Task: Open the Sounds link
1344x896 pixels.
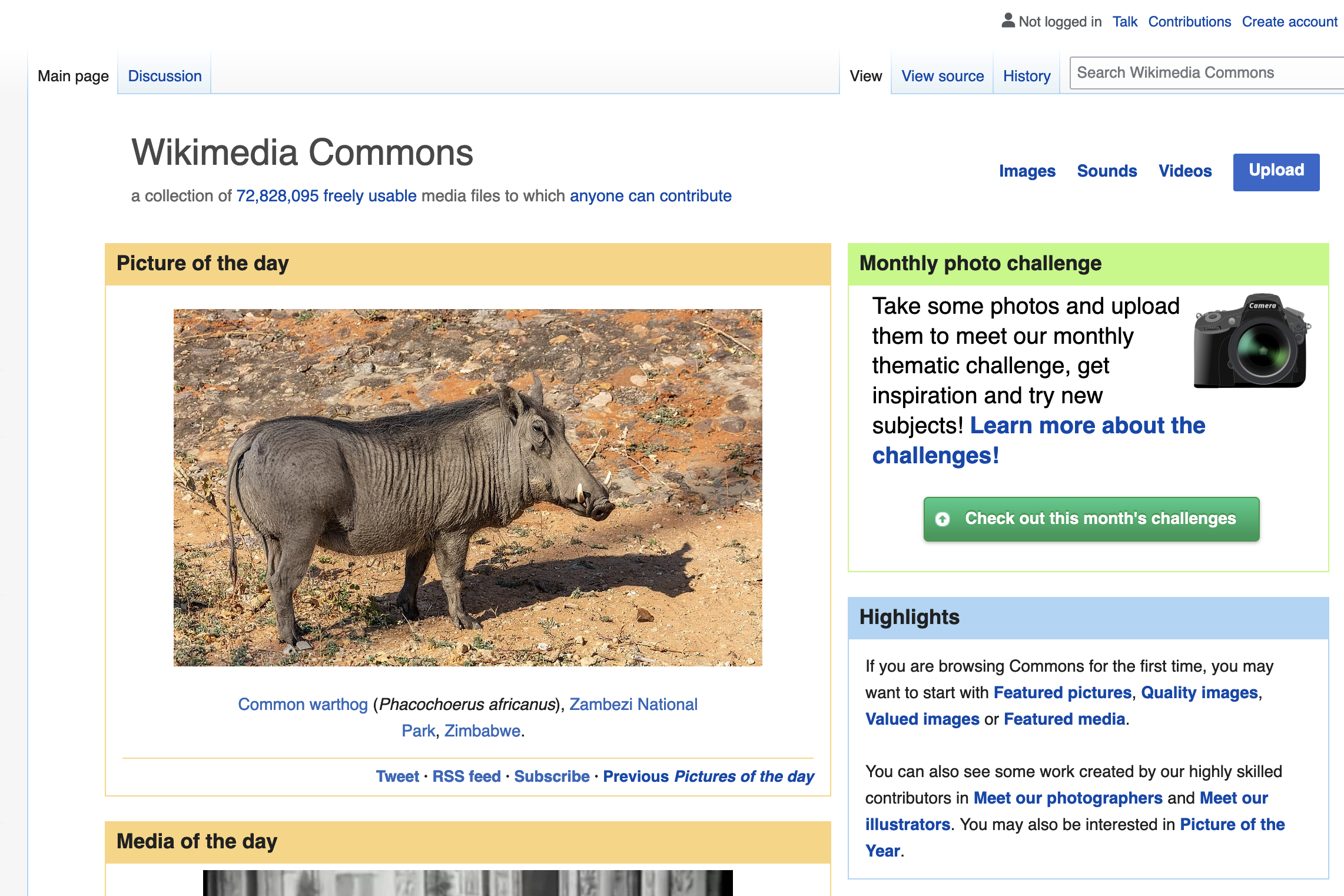Action: (1107, 171)
